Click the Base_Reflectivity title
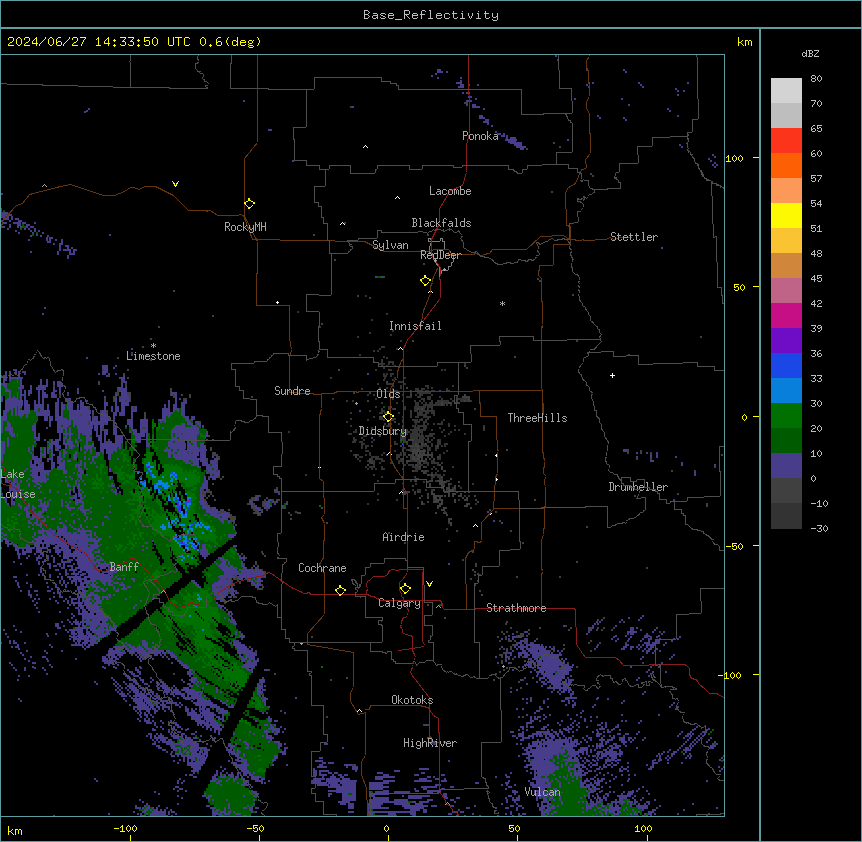 pyautogui.click(x=431, y=15)
